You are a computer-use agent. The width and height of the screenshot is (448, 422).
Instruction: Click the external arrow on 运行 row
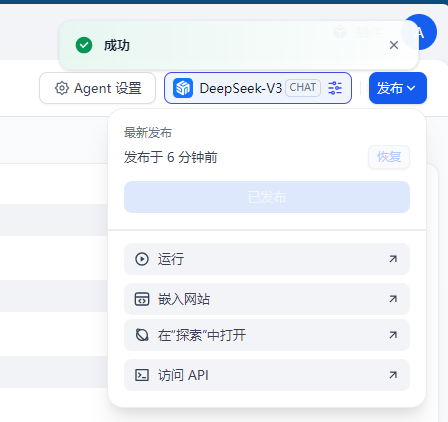(393, 259)
